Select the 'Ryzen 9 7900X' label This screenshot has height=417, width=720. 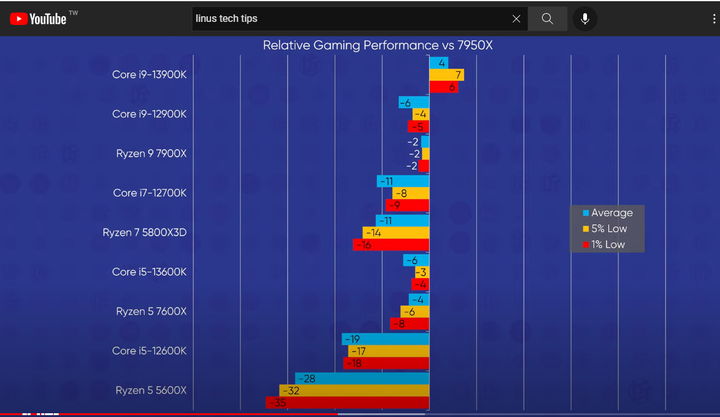tap(151, 153)
